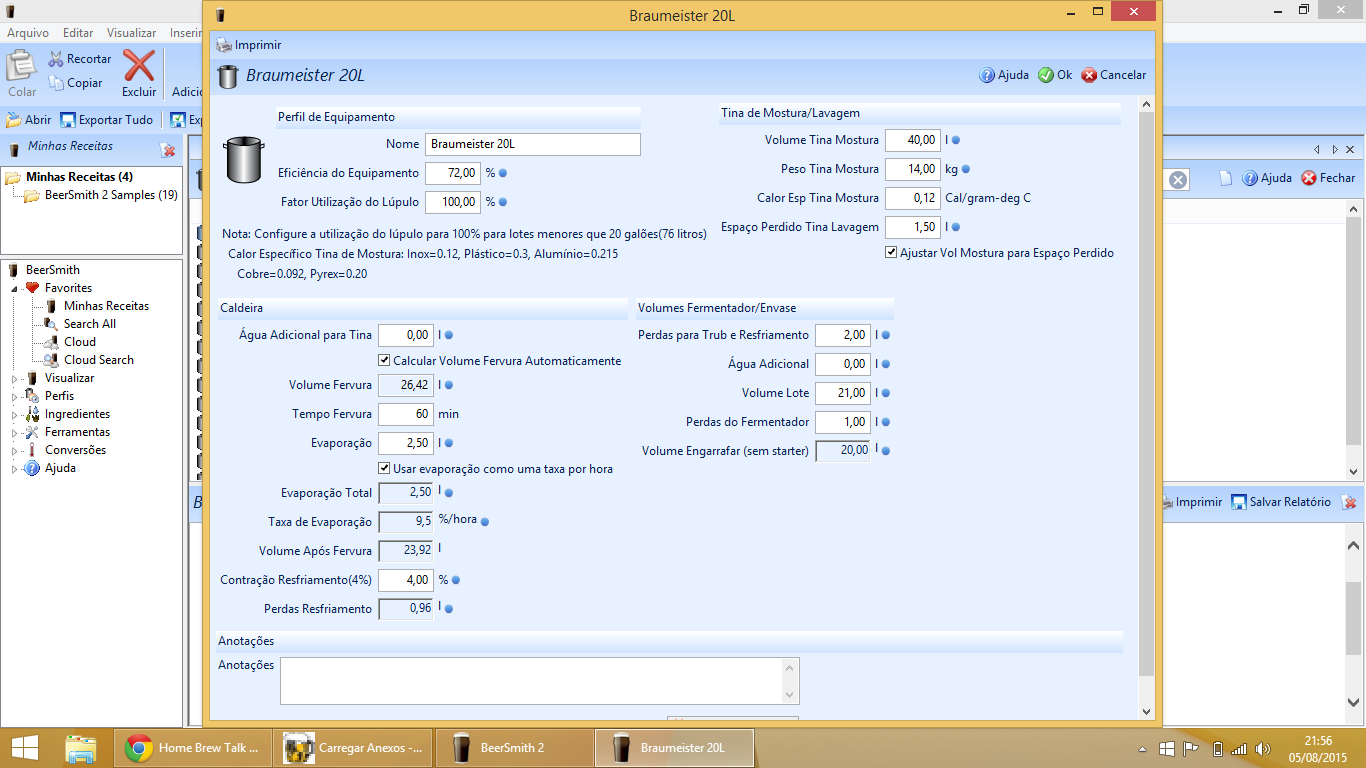This screenshot has width=1366, height=768.
Task: Click Perdas para Trub e Resfriamento field
Action: pos(843,335)
